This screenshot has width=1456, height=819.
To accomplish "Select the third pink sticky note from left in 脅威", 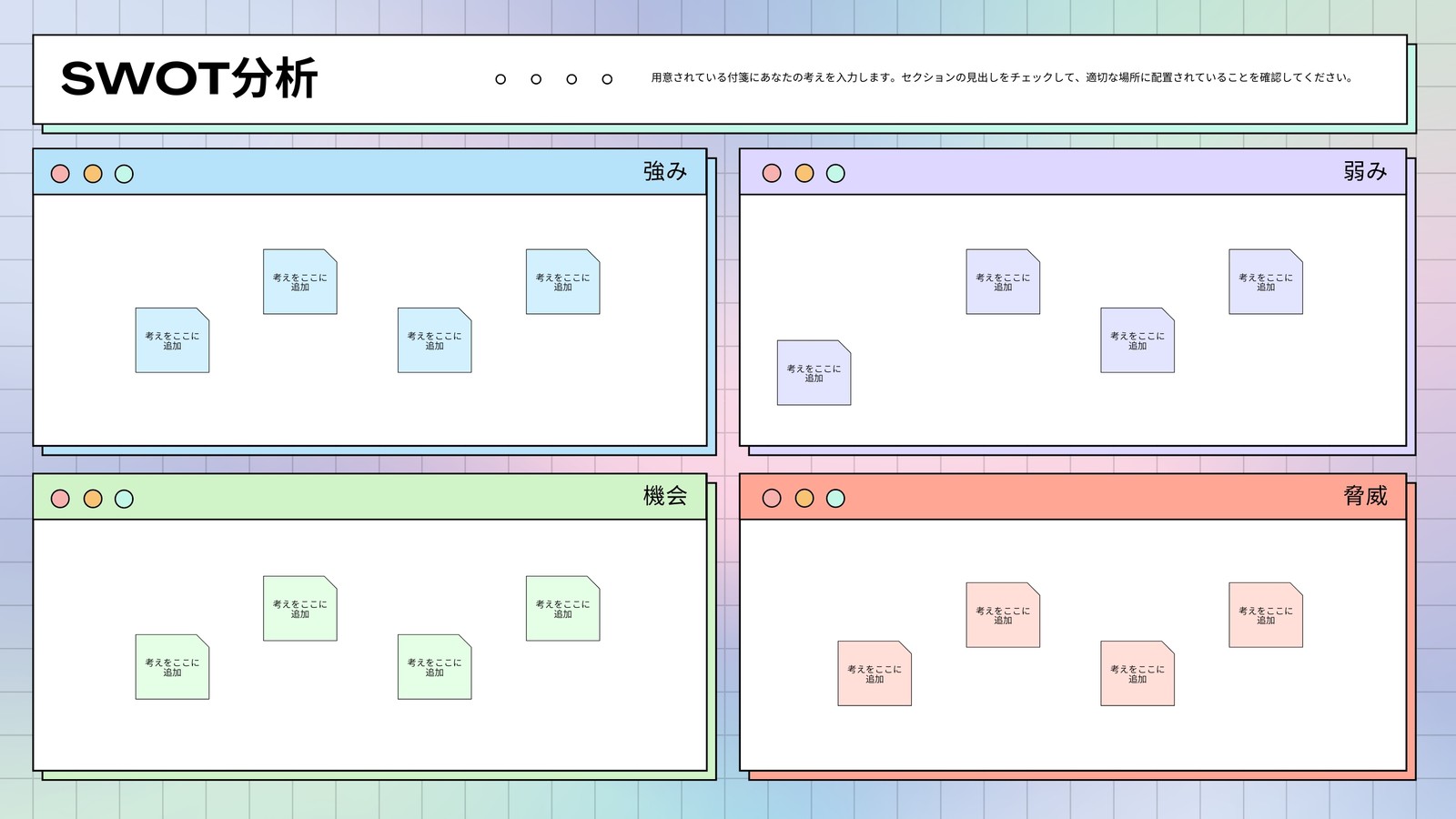I will point(1137,673).
